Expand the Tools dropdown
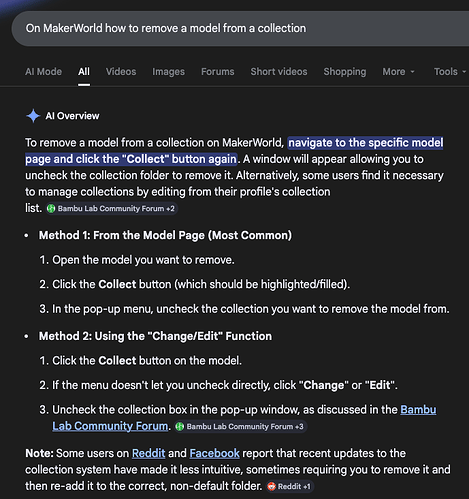Image resolution: width=469 pixels, height=499 pixels. [x=450, y=72]
